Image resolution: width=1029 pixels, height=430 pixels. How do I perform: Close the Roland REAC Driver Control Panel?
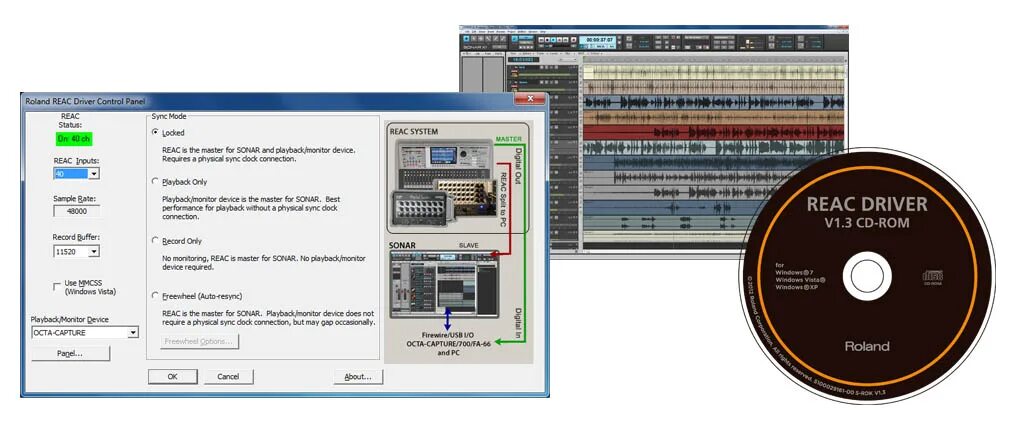click(529, 100)
